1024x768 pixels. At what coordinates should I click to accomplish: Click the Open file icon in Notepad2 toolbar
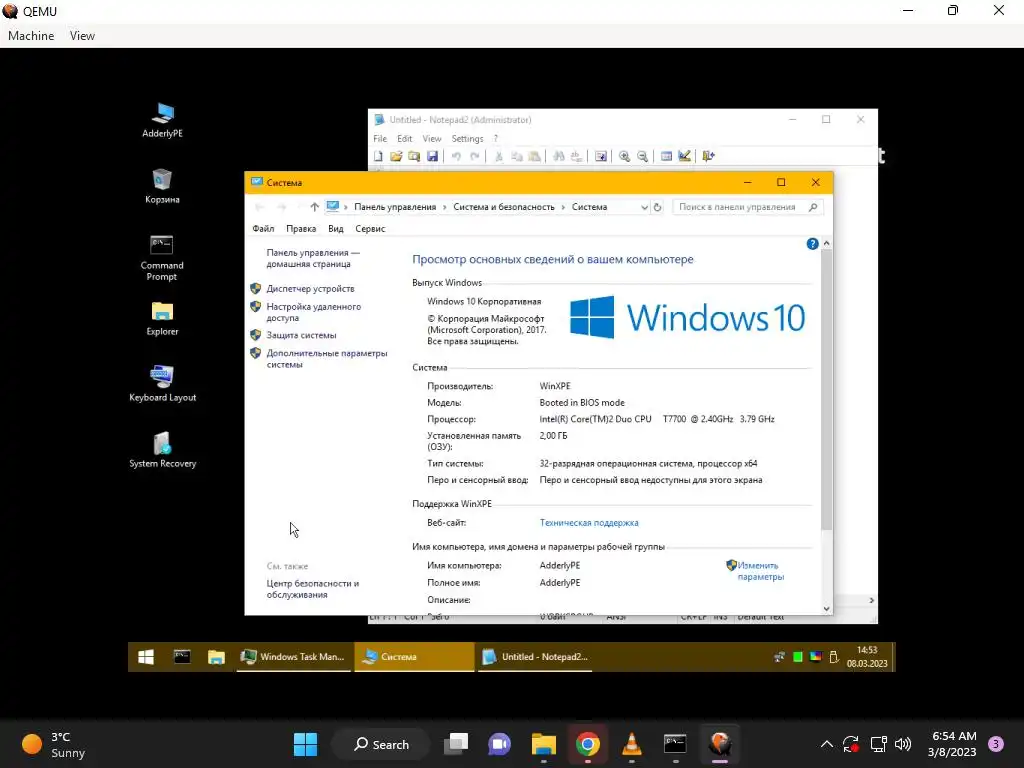pyautogui.click(x=396, y=156)
